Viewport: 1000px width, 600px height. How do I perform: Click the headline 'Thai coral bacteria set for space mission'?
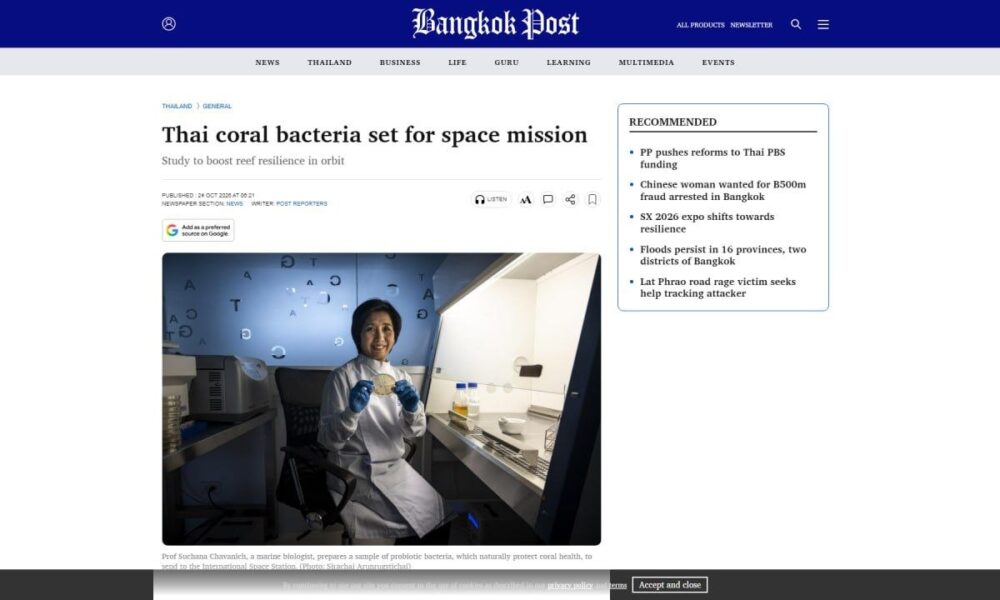pyautogui.click(x=374, y=135)
